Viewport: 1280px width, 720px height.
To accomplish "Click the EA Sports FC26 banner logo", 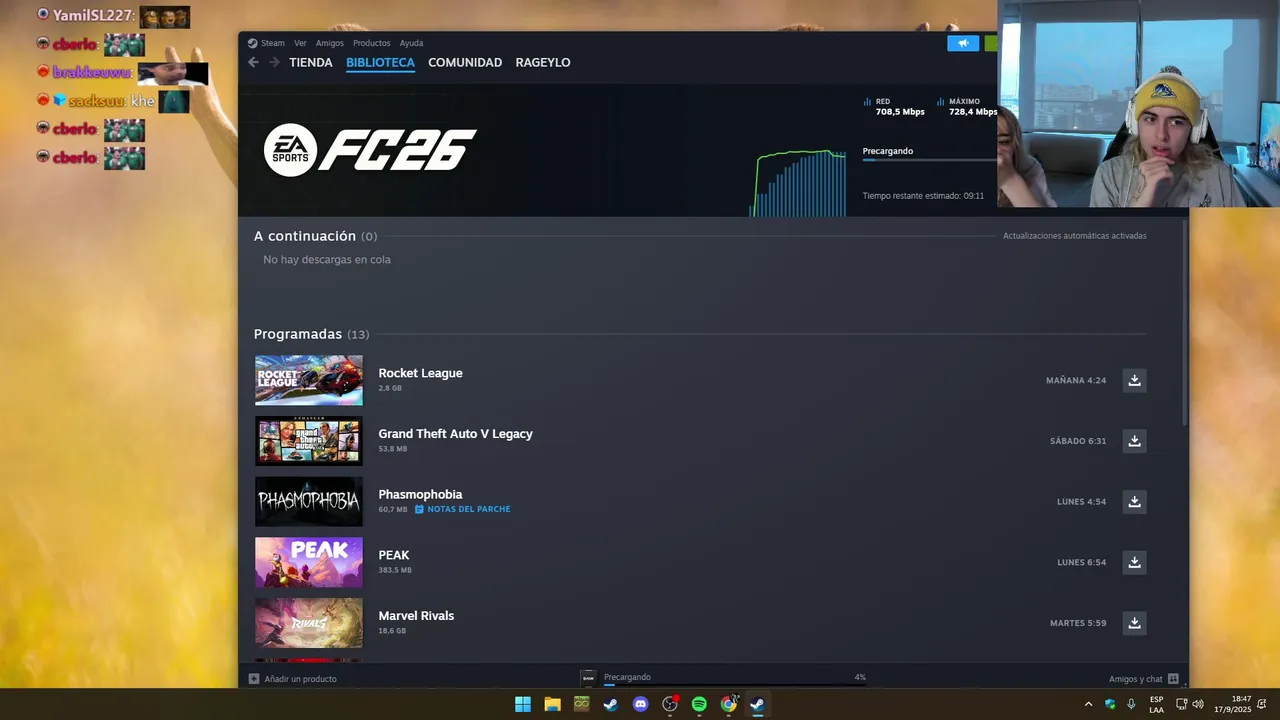I will point(370,150).
